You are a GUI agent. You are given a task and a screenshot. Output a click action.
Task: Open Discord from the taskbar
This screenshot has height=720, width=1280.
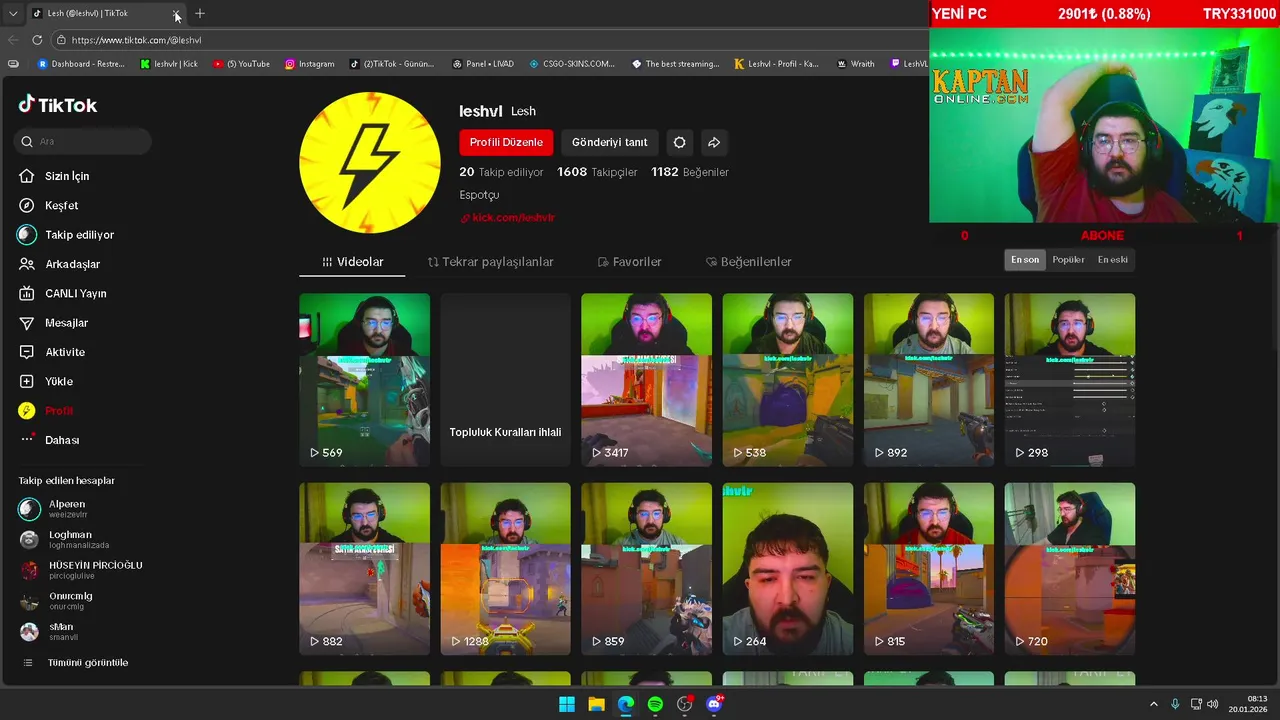tap(714, 704)
